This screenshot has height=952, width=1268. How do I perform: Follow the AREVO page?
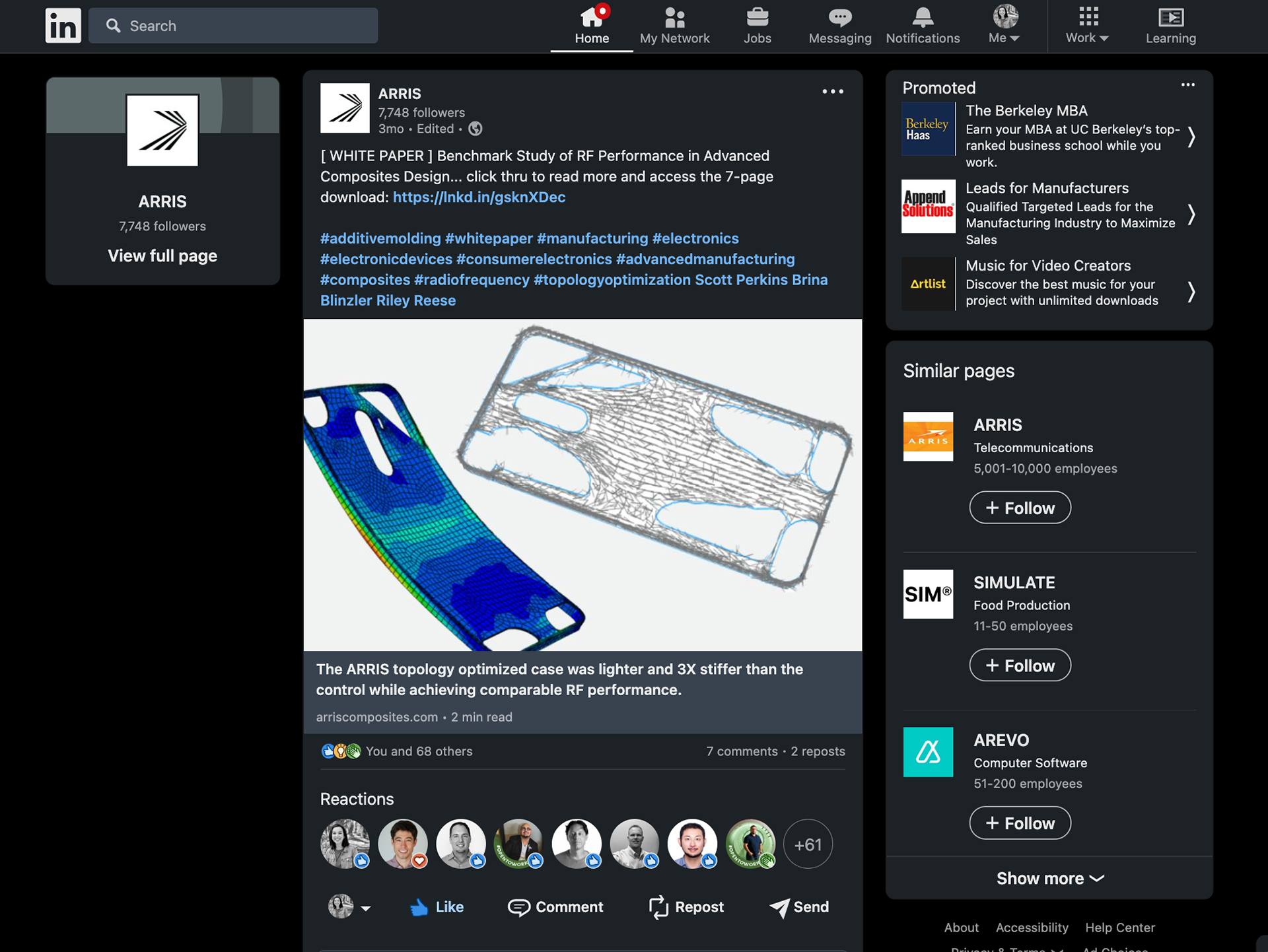coord(1020,823)
